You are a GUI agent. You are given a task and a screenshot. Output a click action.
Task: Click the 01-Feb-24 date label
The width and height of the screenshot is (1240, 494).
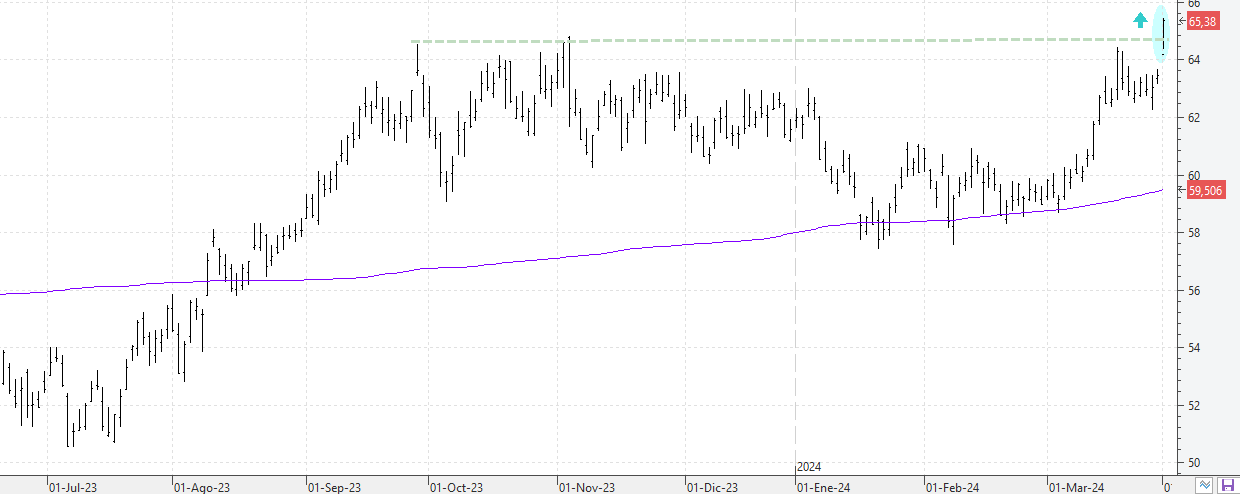951,487
